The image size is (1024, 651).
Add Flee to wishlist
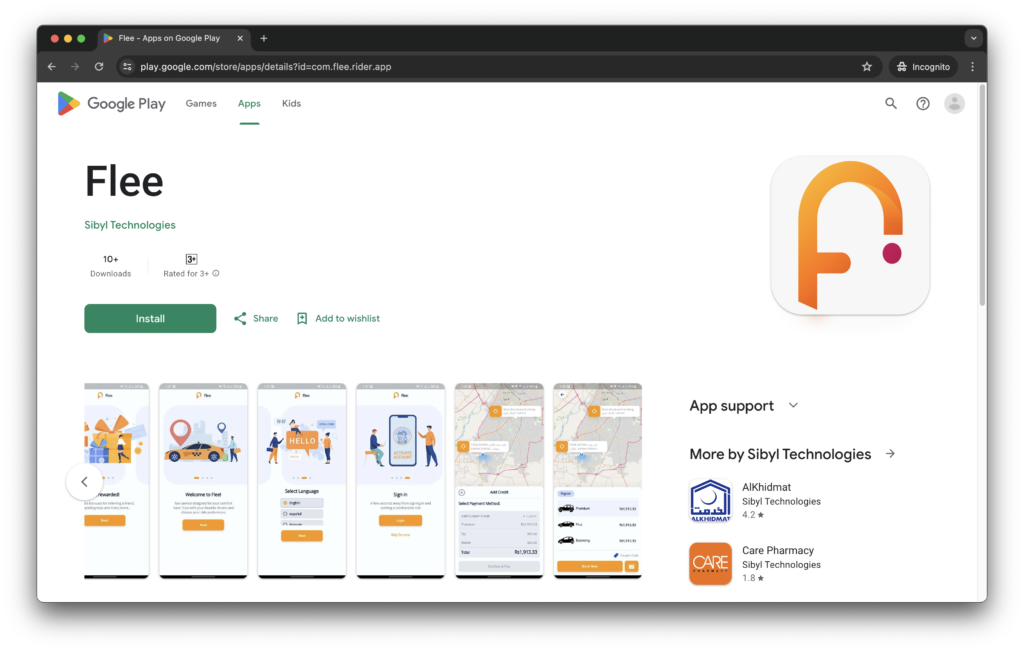(x=338, y=319)
